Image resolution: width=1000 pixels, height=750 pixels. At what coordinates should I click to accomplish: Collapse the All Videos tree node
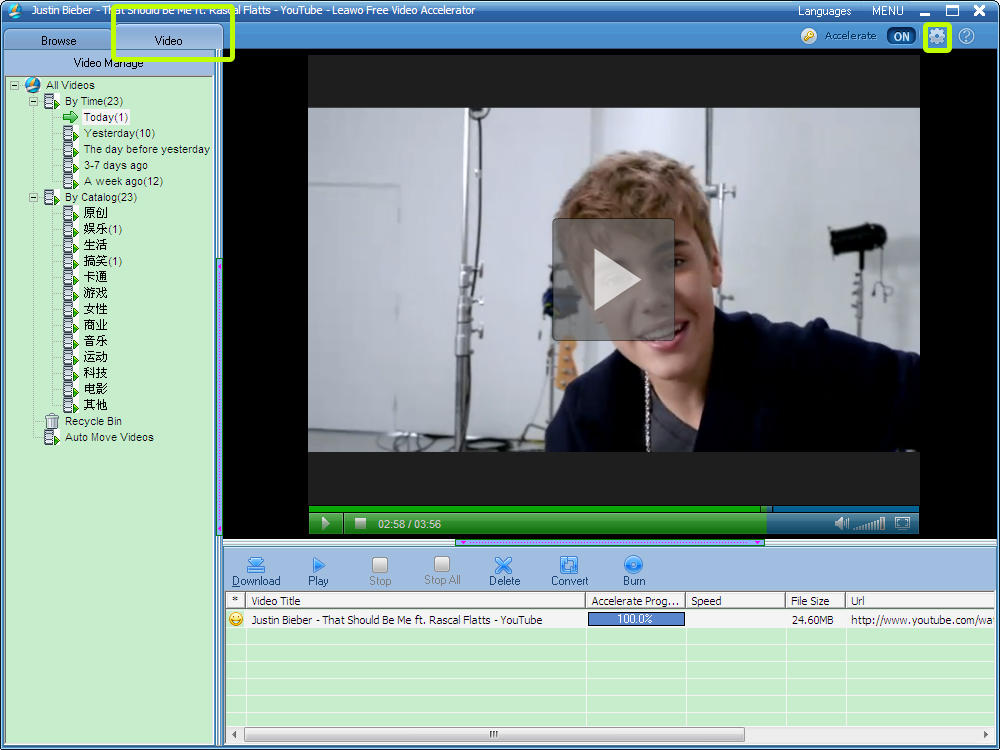(14, 85)
